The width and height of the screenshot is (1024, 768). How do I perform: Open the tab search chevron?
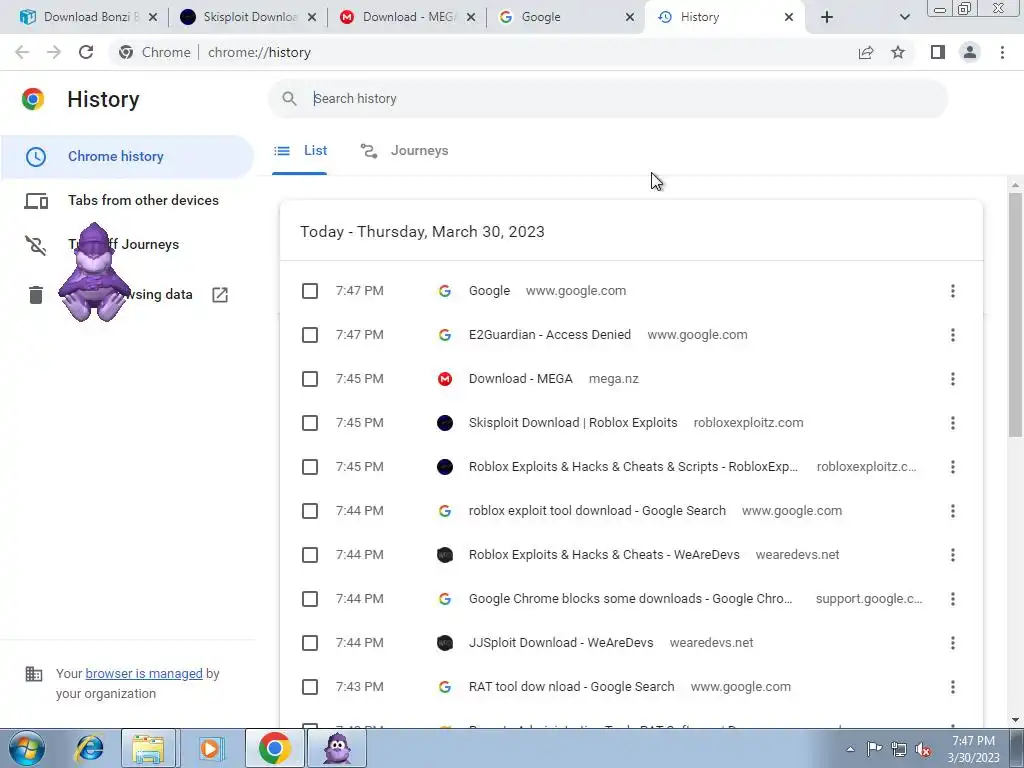[904, 17]
